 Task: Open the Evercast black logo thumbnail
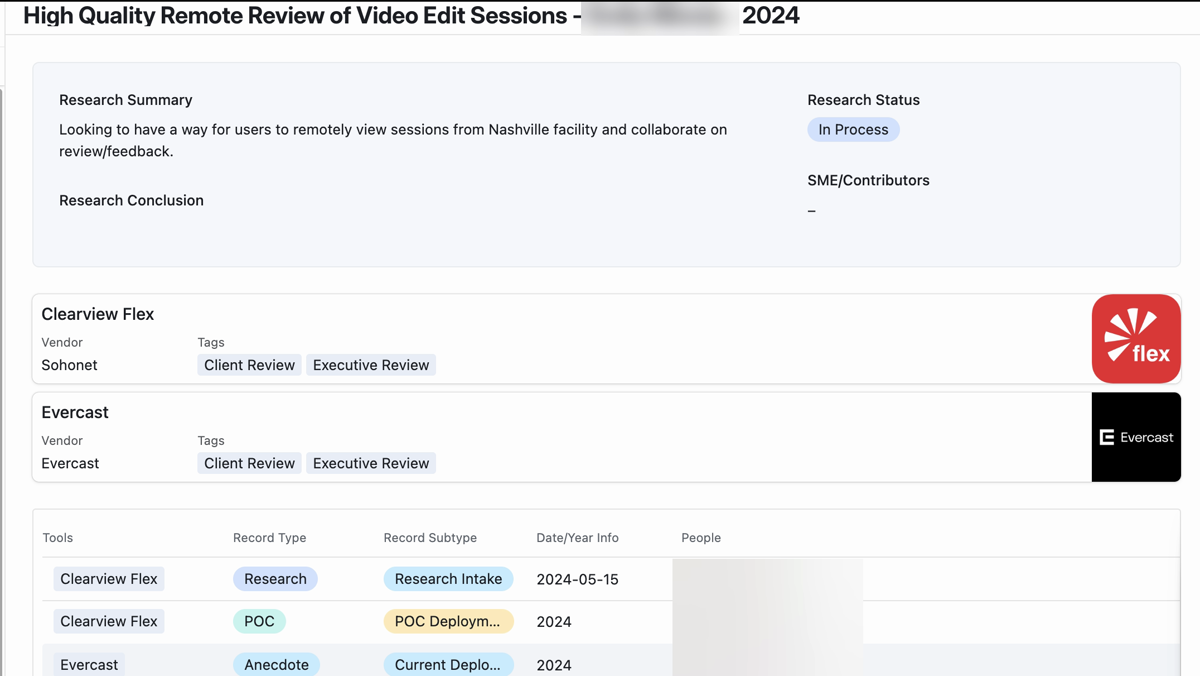pyautogui.click(x=1136, y=437)
